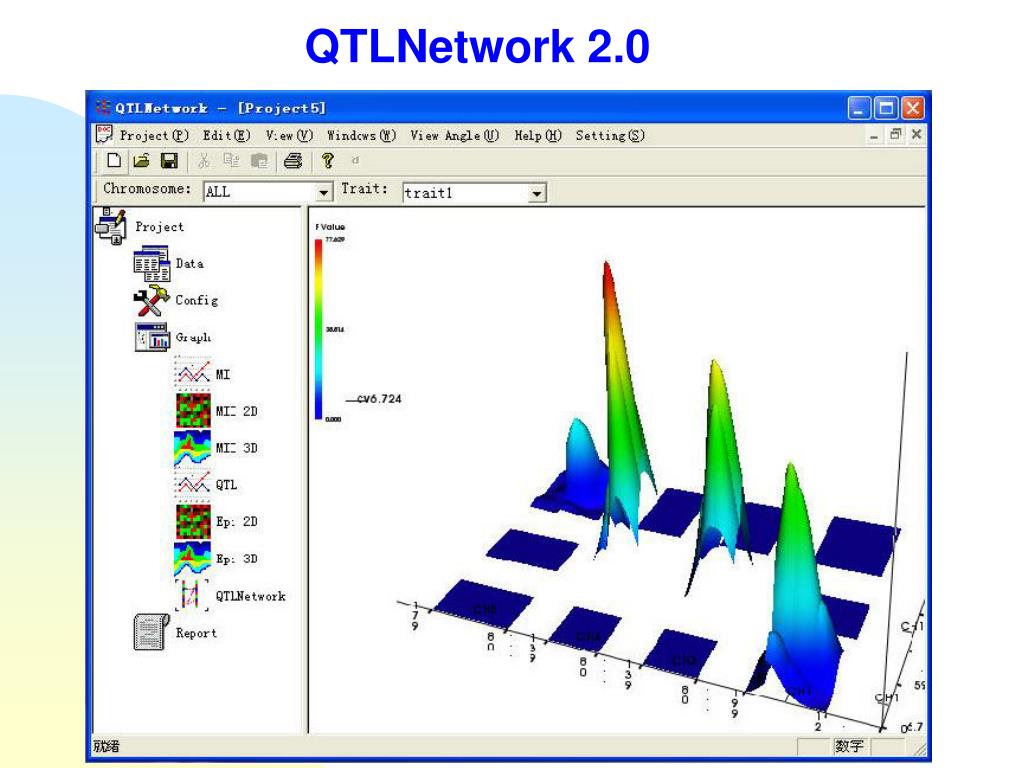Click the Open folder toolbar icon
Screen dimensions: 1024x768
pos(141,161)
